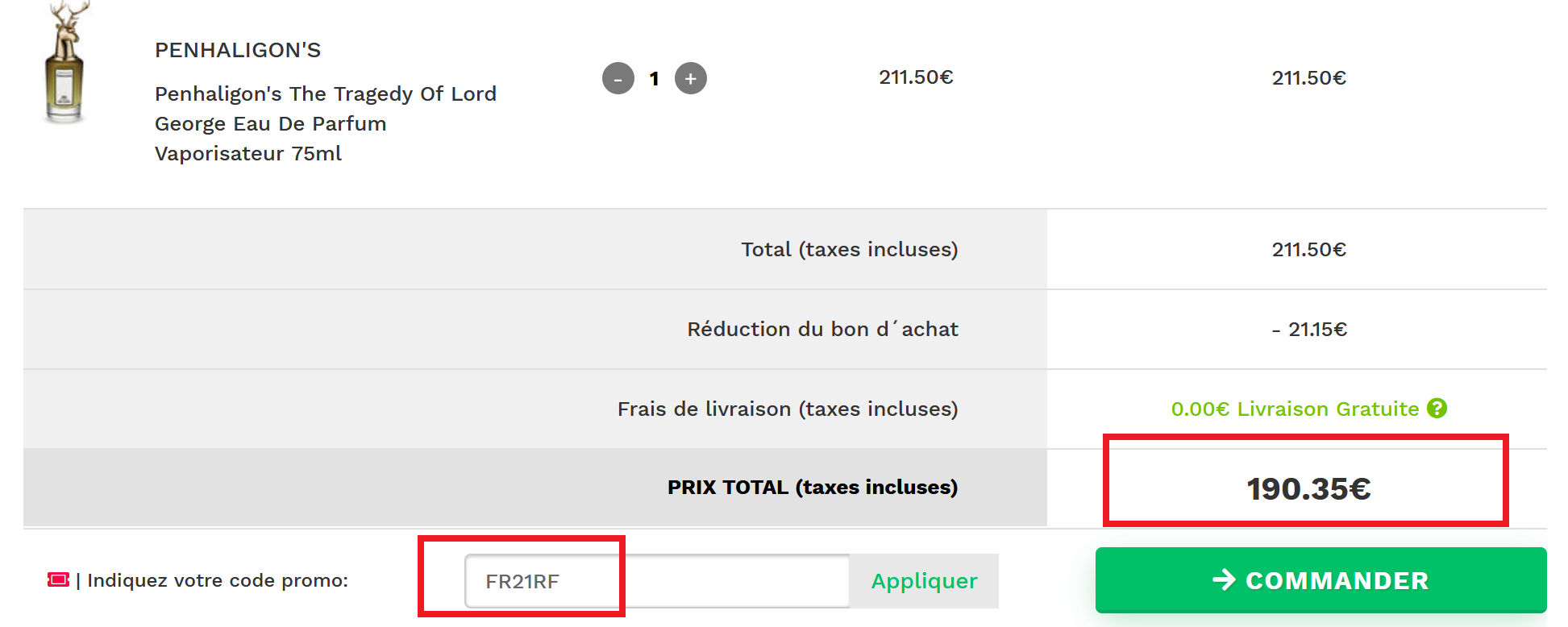Click the Frais de livraison label

coord(787,409)
